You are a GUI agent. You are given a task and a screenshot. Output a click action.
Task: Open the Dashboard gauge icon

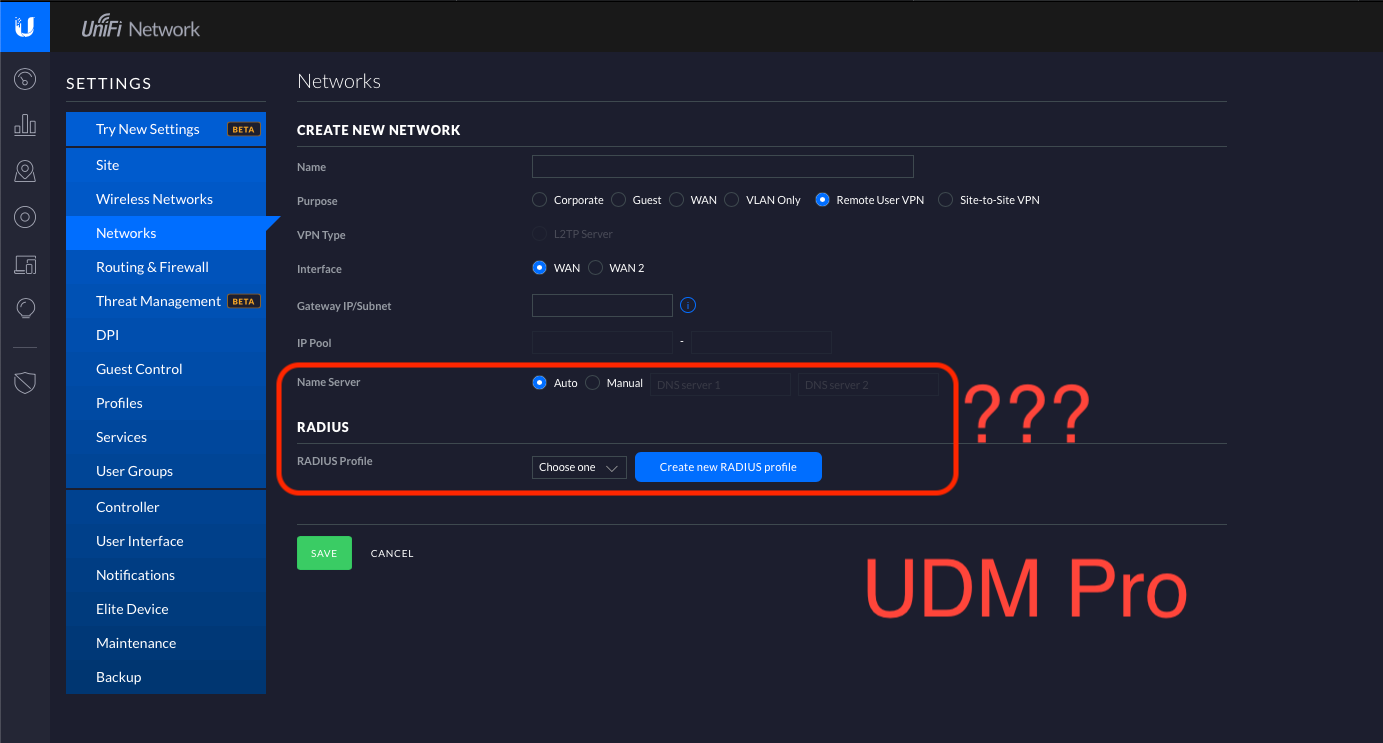25,79
